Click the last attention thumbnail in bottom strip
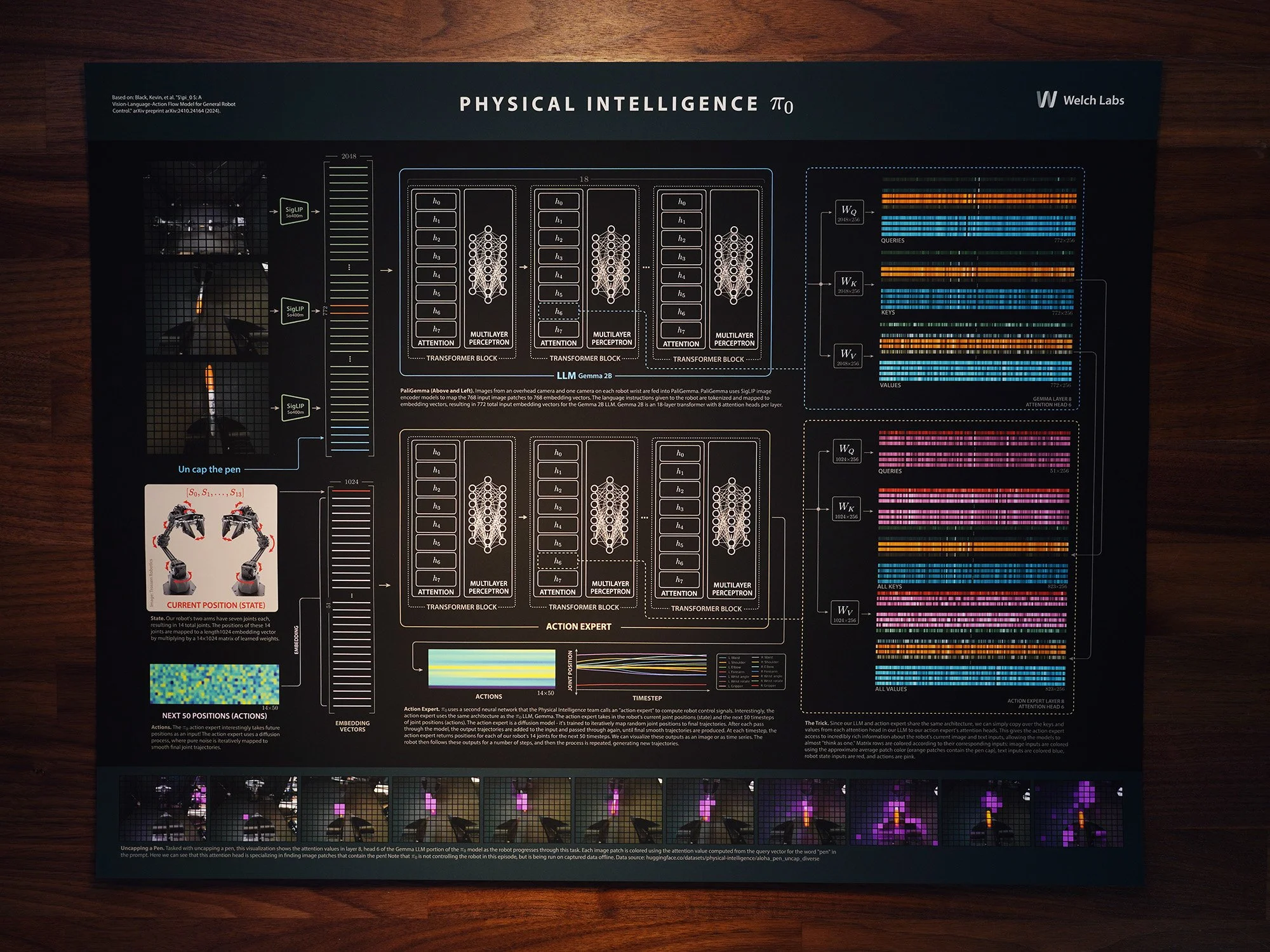 [x=1078, y=814]
